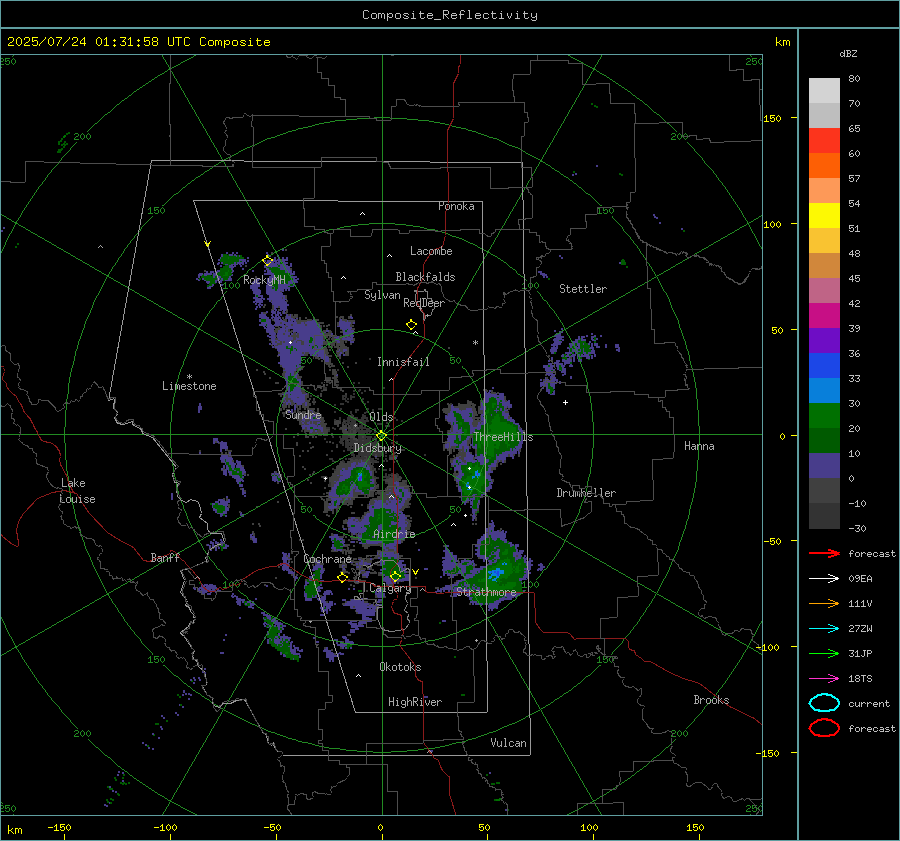This screenshot has height=841, width=900.
Task: Click the slate-indigo 10–0 dBZ swatch
Action: [x=824, y=465]
